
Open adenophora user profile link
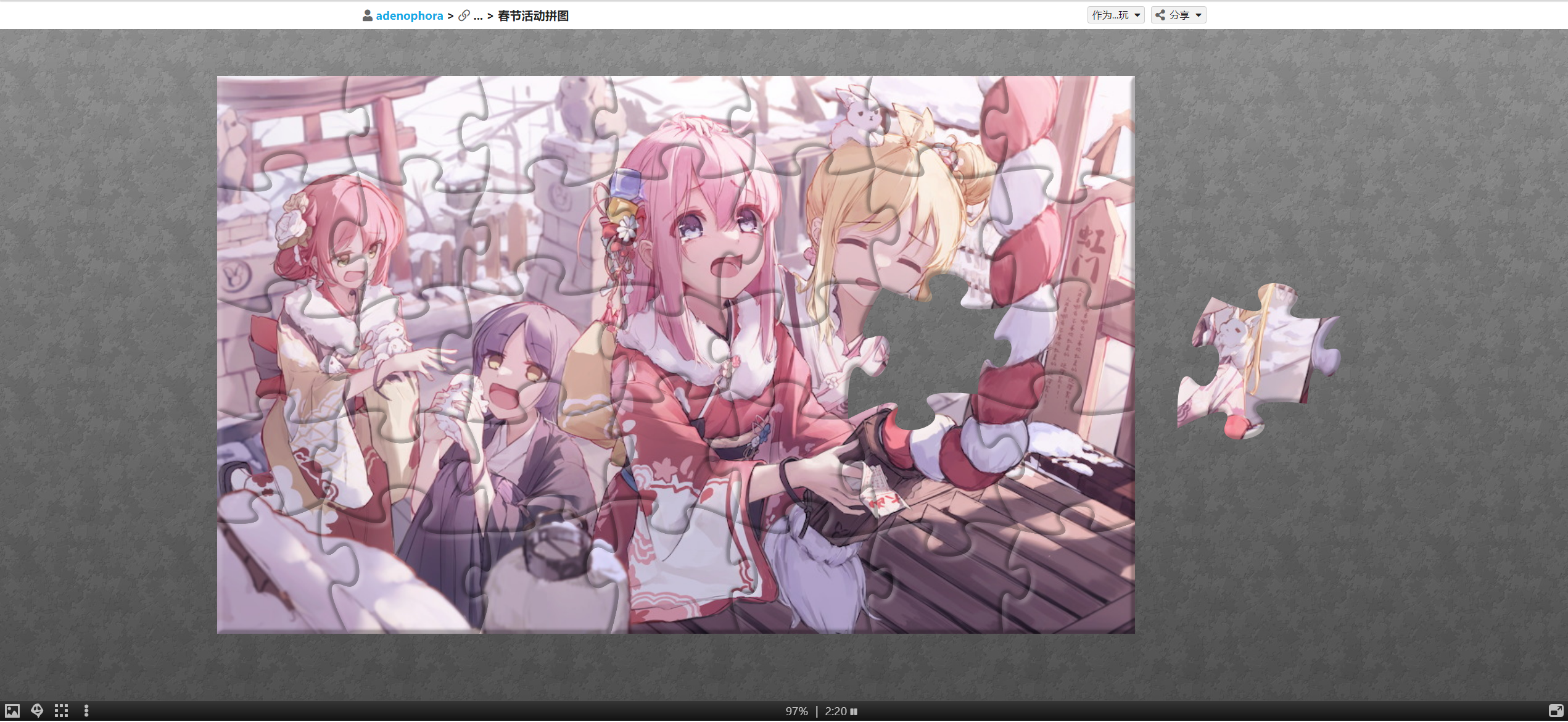409,15
